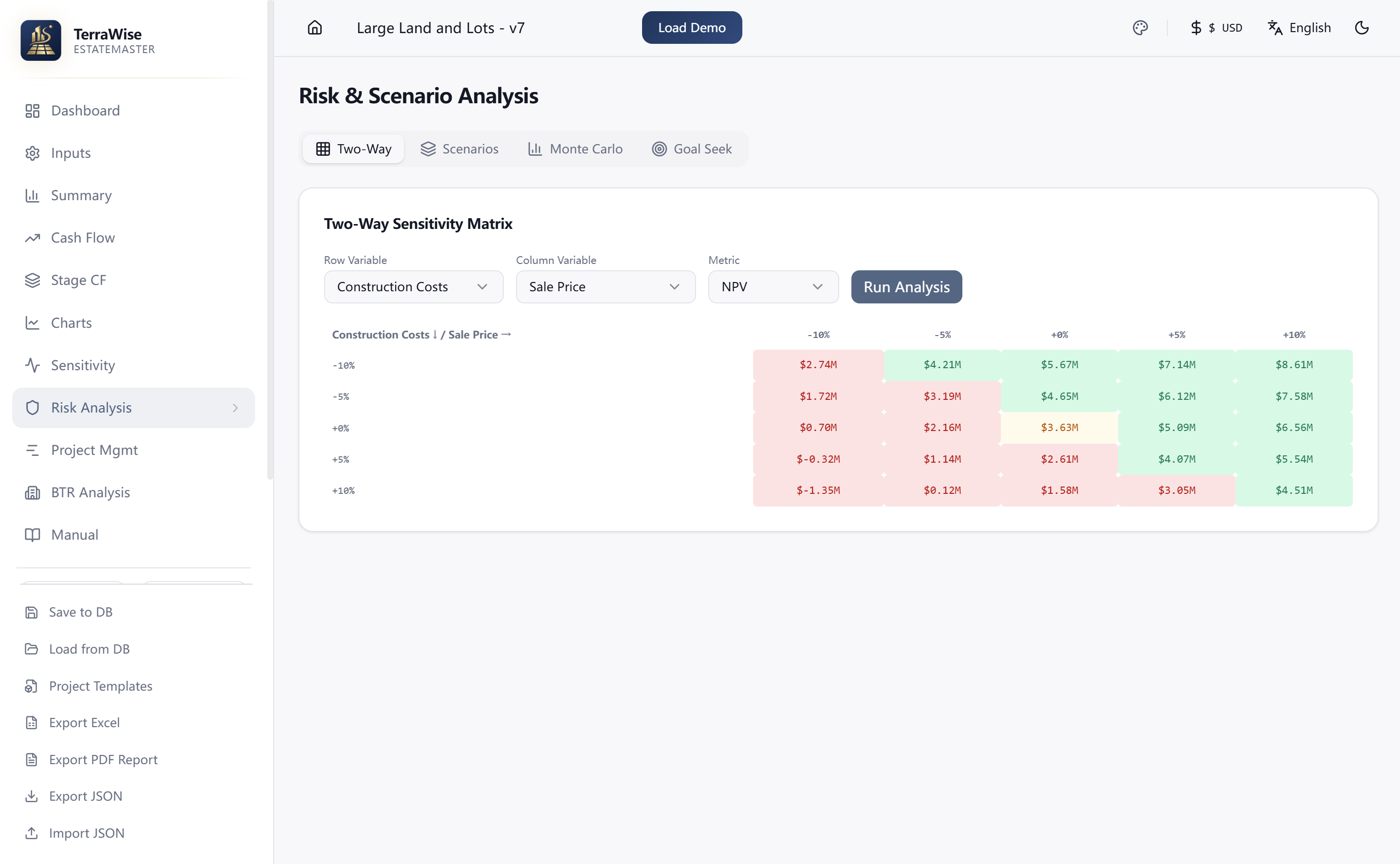The image size is (1400, 864).
Task: Go to Stage CF page
Action: pos(78,280)
